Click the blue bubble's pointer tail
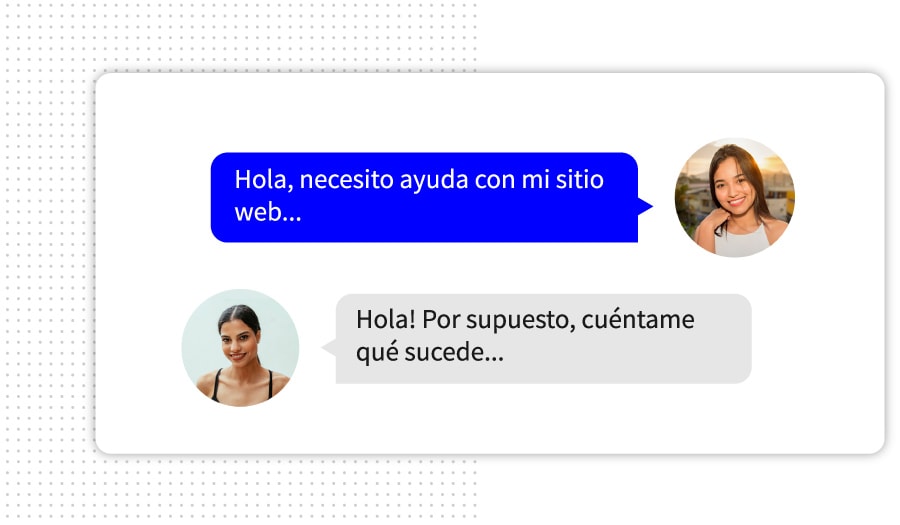 pyautogui.click(x=645, y=206)
